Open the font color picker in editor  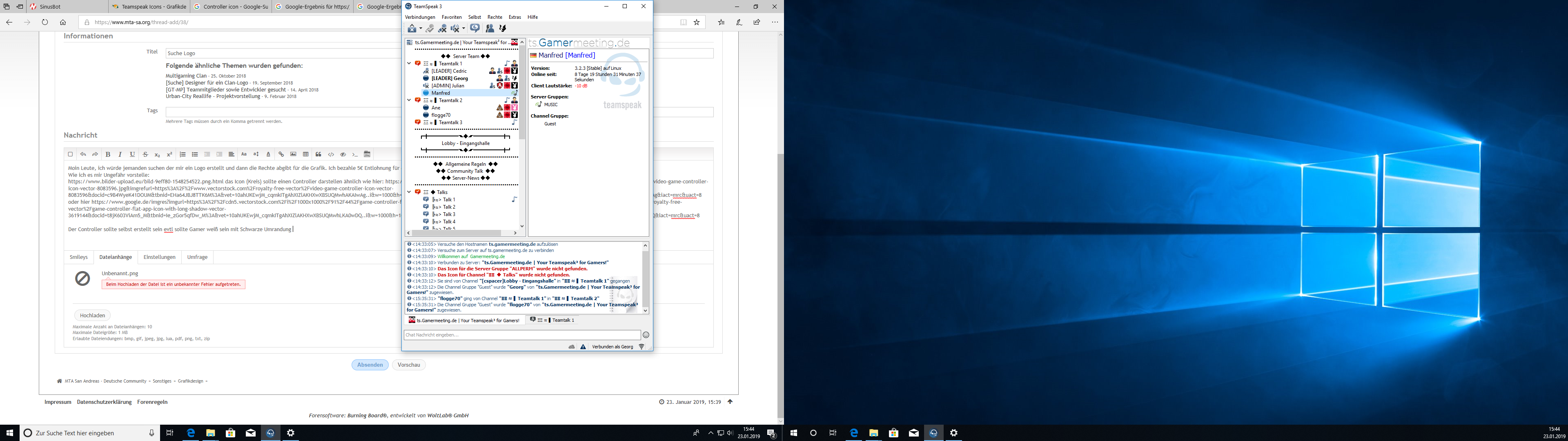[x=268, y=155]
